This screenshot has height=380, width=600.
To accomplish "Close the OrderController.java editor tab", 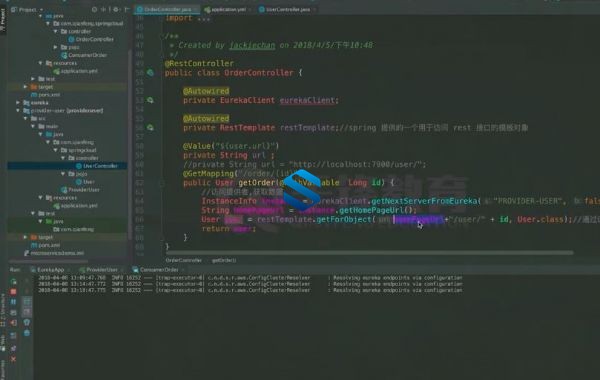I will click(x=196, y=10).
